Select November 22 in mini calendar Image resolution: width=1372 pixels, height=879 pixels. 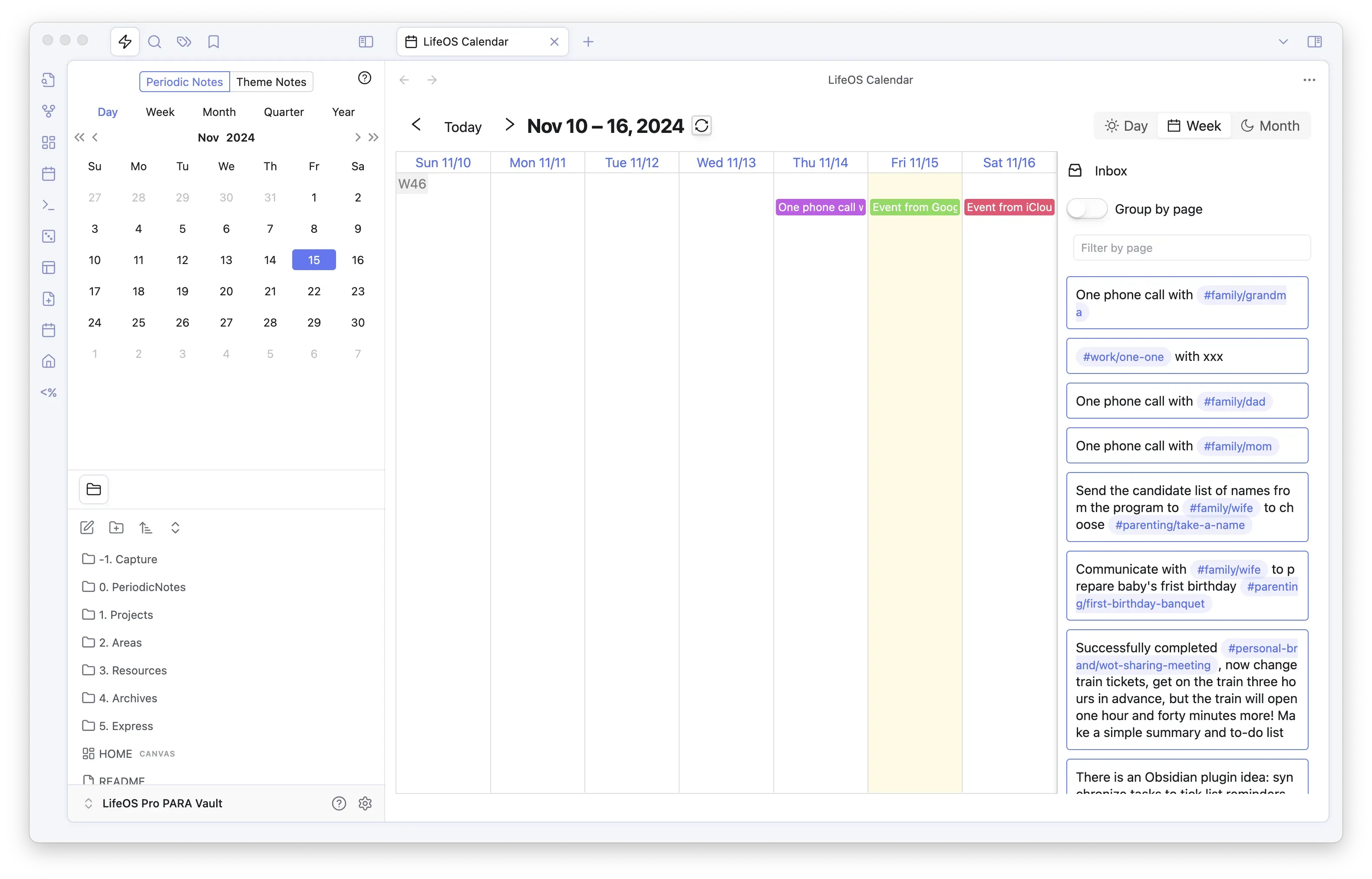pyautogui.click(x=314, y=291)
